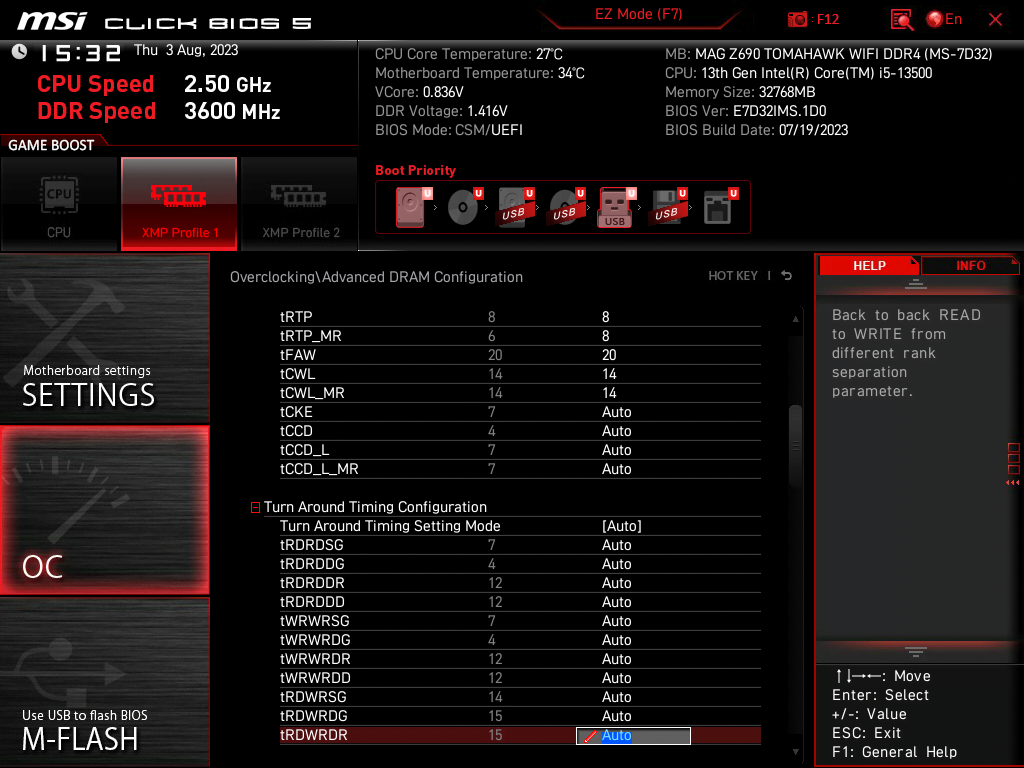Click the F12 screenshot camera icon
This screenshot has height=768, width=1024.
[x=797, y=19]
